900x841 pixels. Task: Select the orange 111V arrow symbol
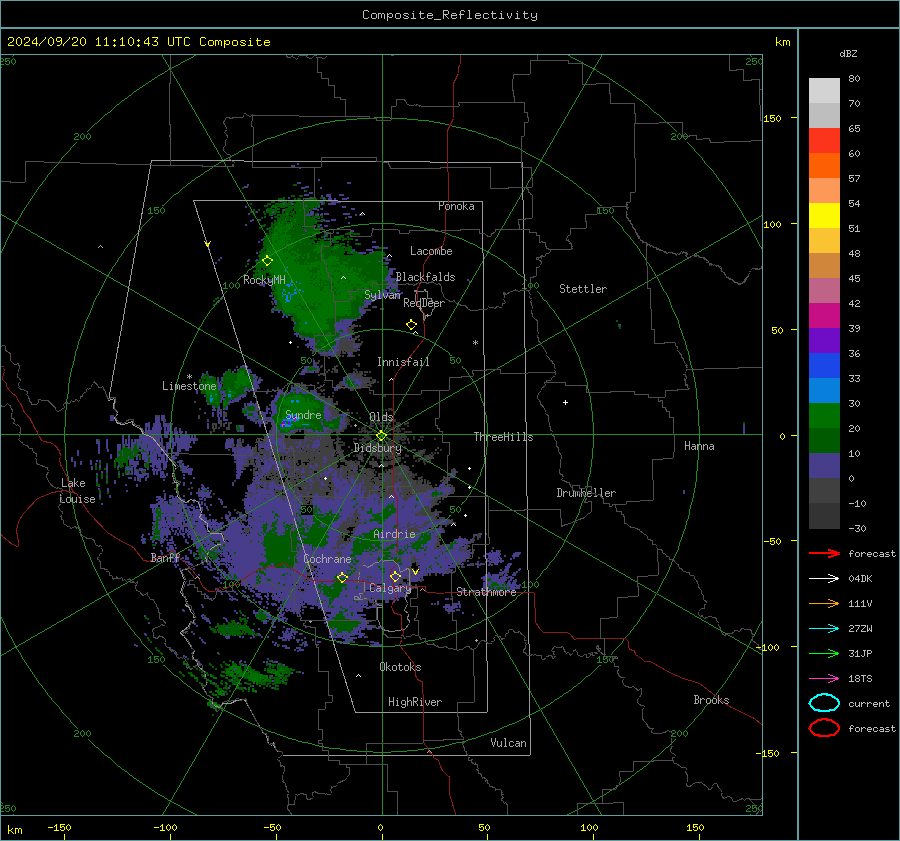coord(824,603)
